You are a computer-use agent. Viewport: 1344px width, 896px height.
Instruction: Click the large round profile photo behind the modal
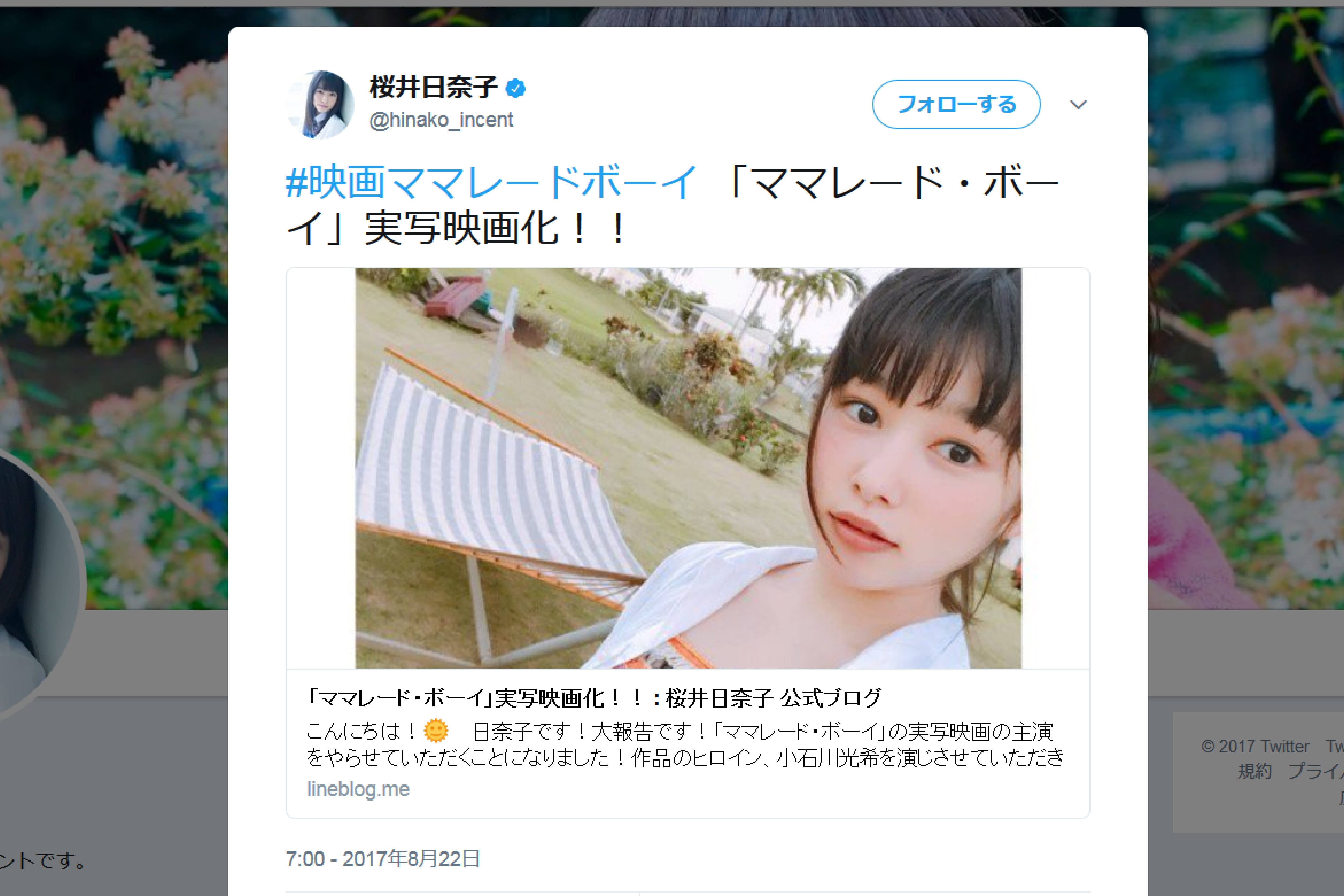34,583
